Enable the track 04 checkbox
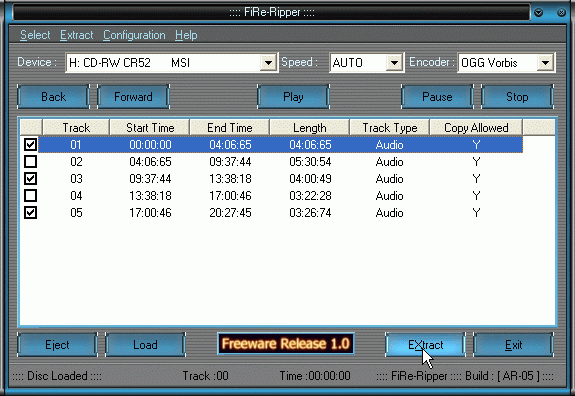575x396 pixels. 30,195
